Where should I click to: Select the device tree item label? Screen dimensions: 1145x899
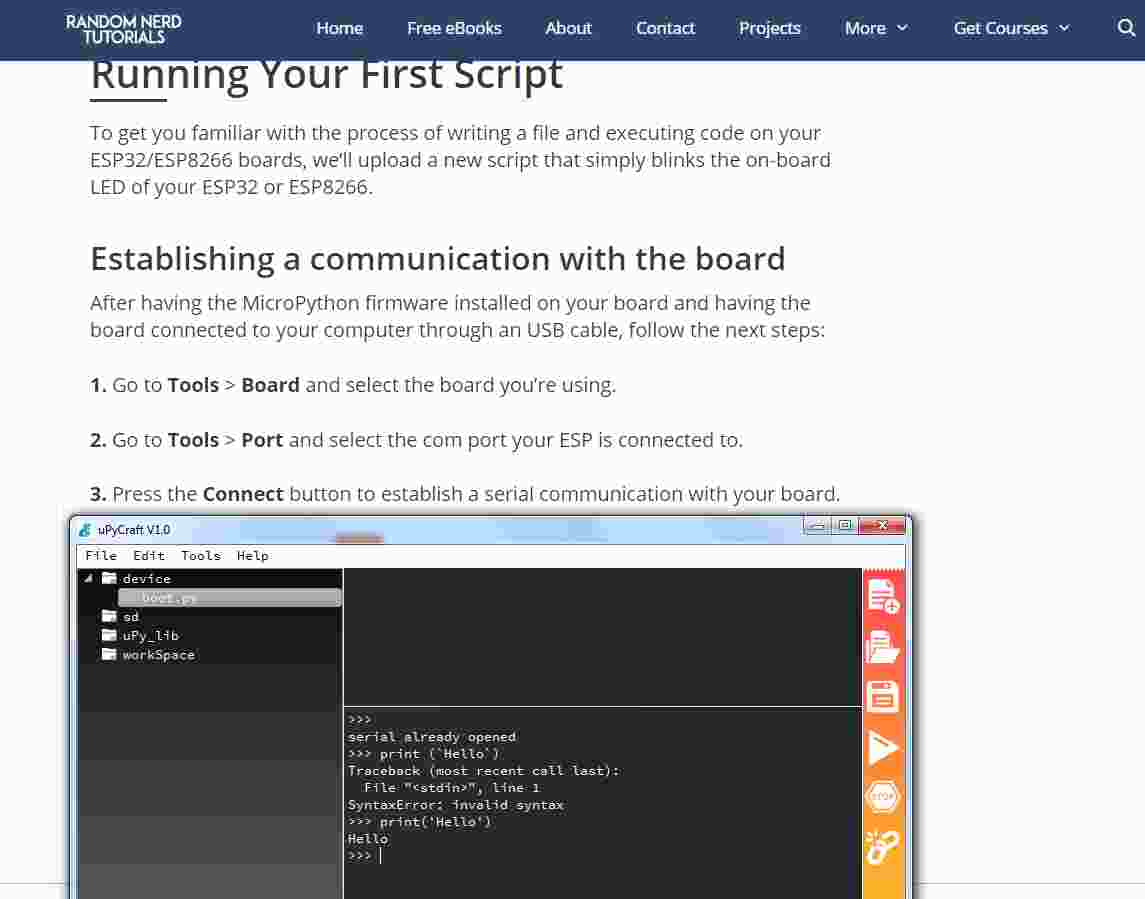click(x=147, y=579)
